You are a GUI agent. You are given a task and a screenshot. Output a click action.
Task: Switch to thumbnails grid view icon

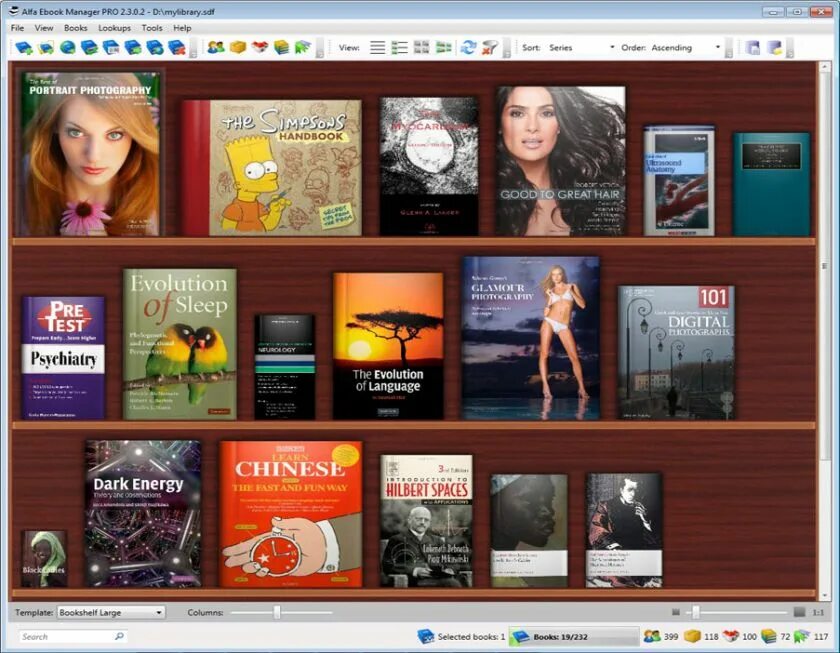pos(422,48)
